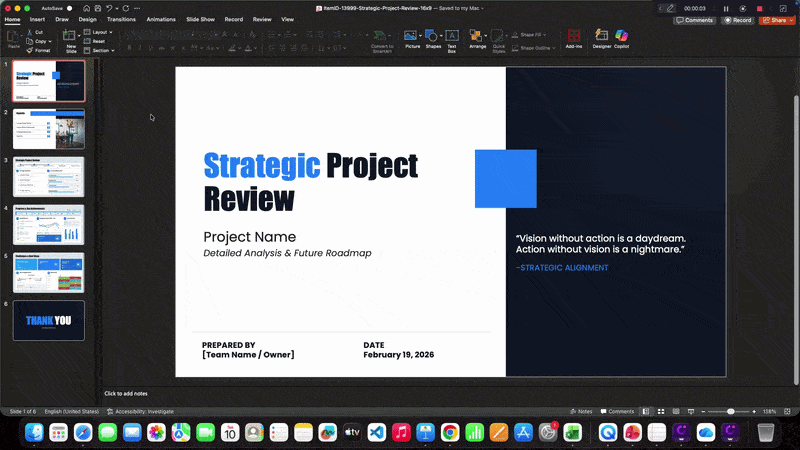Select the Thank You slide 6 thumbnail

pyautogui.click(x=48, y=320)
